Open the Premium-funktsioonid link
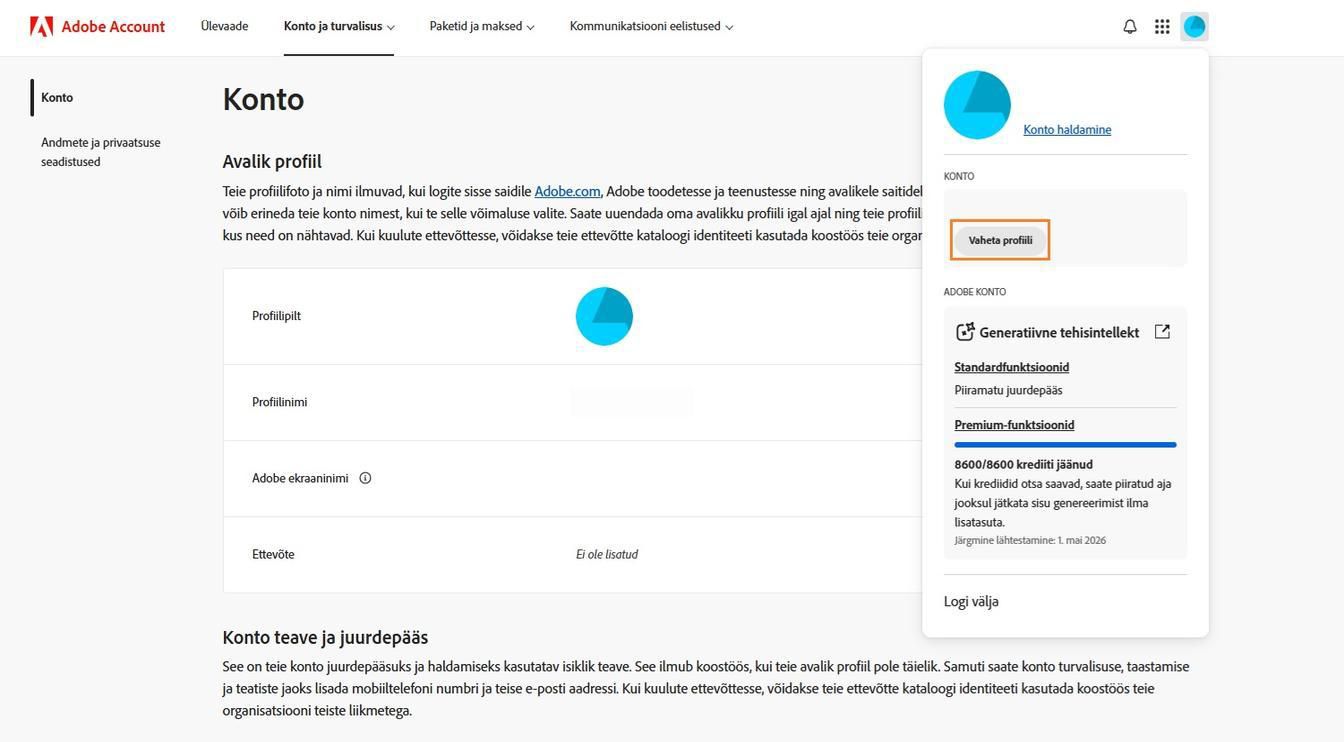 pos(1014,425)
